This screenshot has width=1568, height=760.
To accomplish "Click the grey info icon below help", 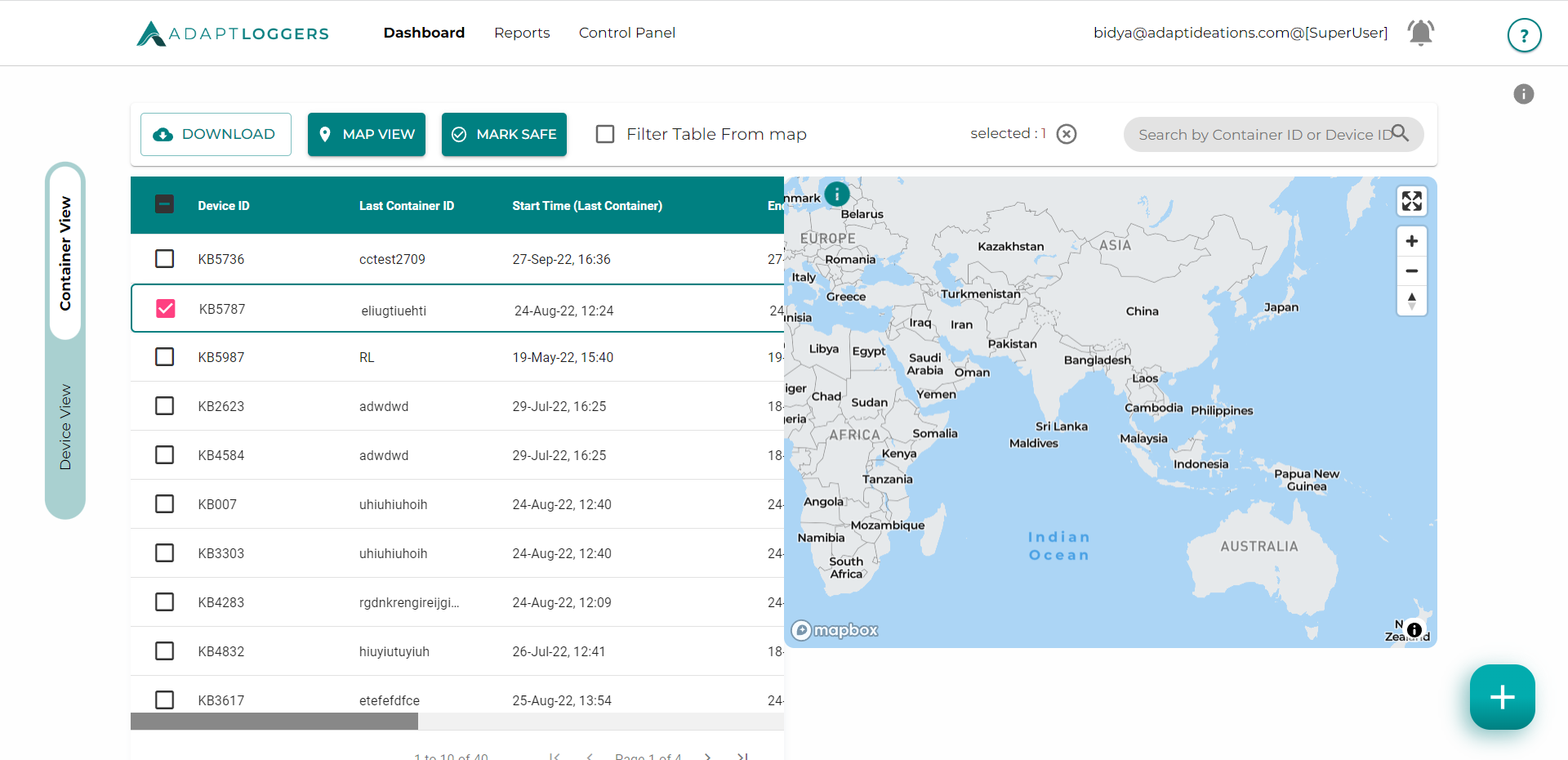I will pyautogui.click(x=1524, y=94).
